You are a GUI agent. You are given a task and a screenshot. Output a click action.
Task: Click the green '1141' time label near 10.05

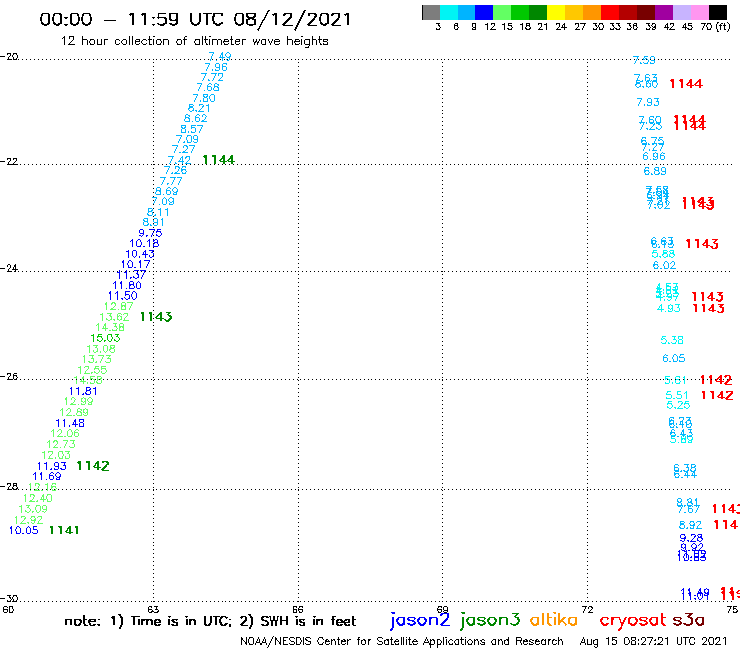coord(64,530)
